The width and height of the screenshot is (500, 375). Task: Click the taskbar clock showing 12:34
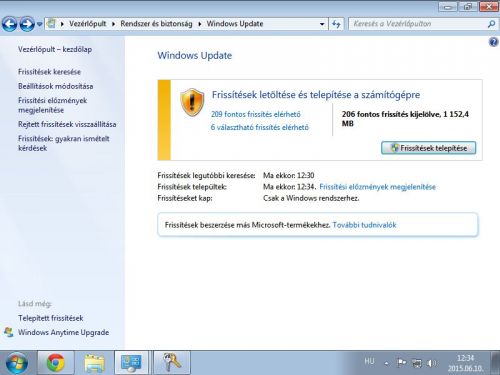(465, 363)
